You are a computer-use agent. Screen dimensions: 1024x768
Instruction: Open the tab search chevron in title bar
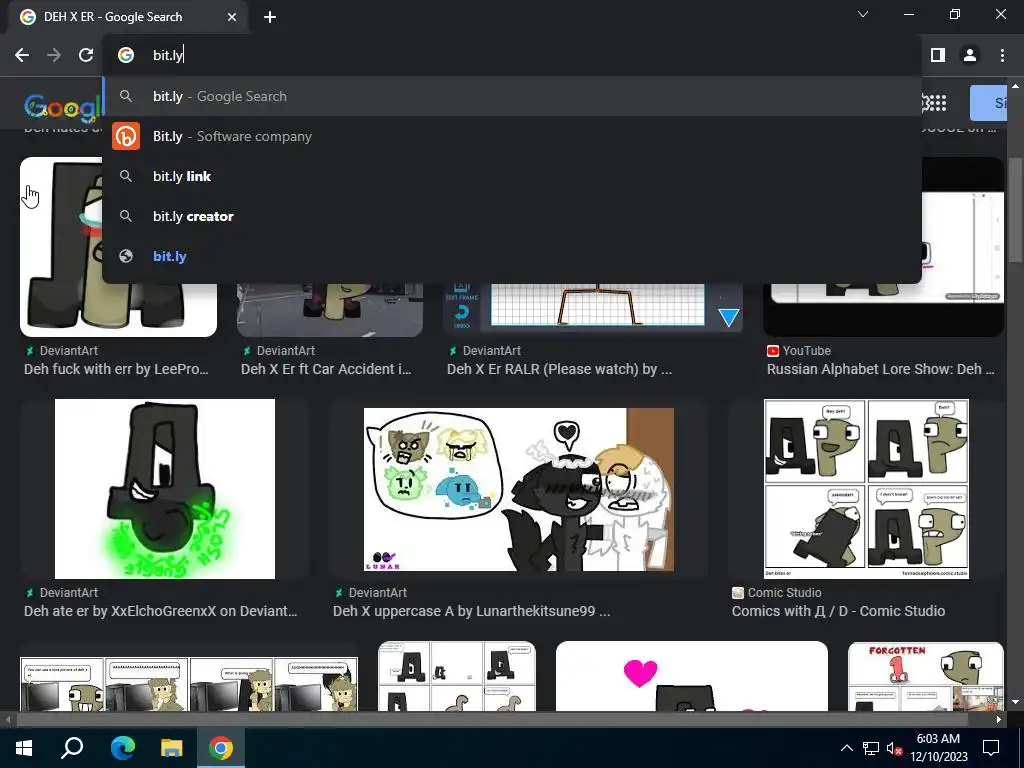863,14
